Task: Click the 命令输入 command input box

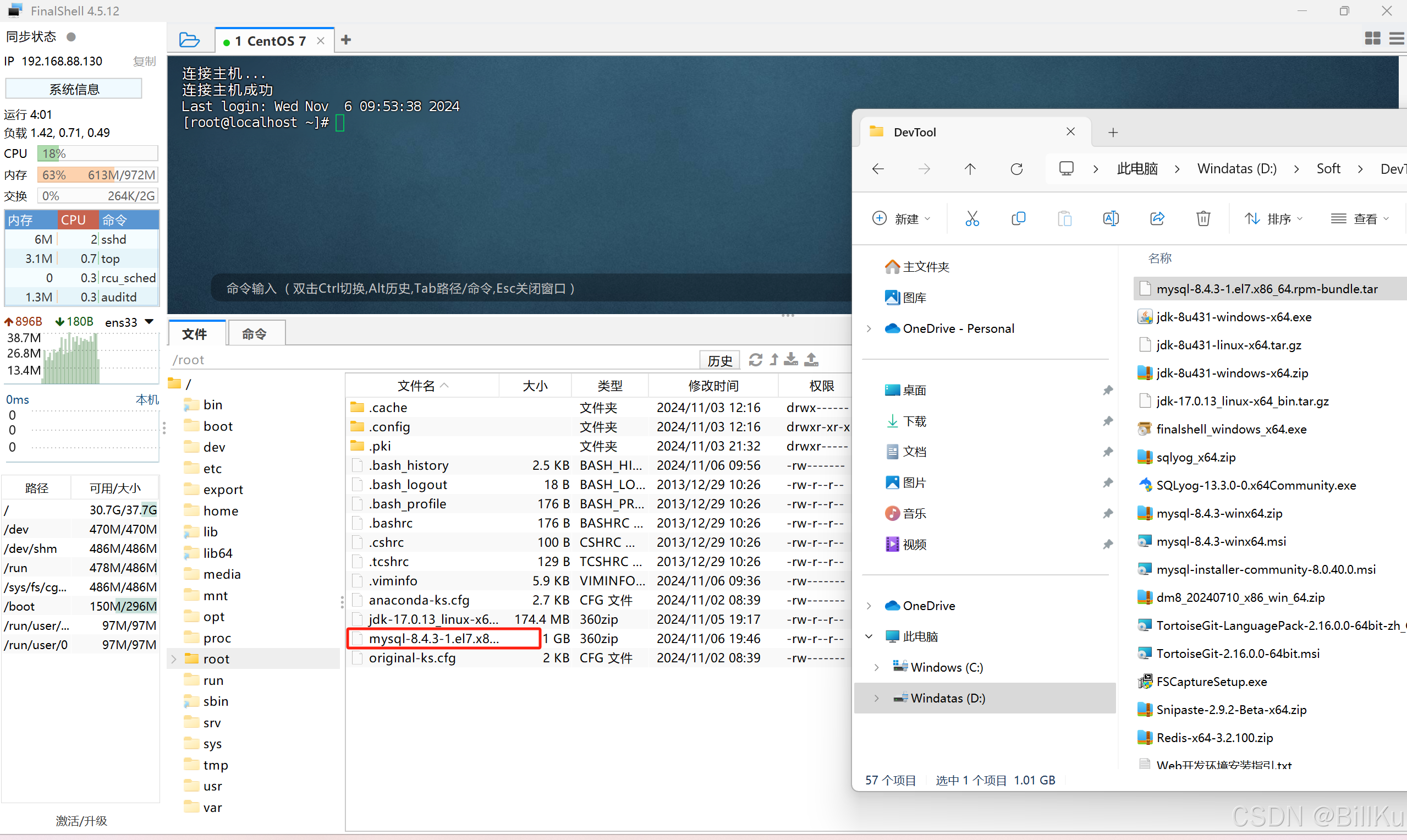Action: click(x=532, y=289)
